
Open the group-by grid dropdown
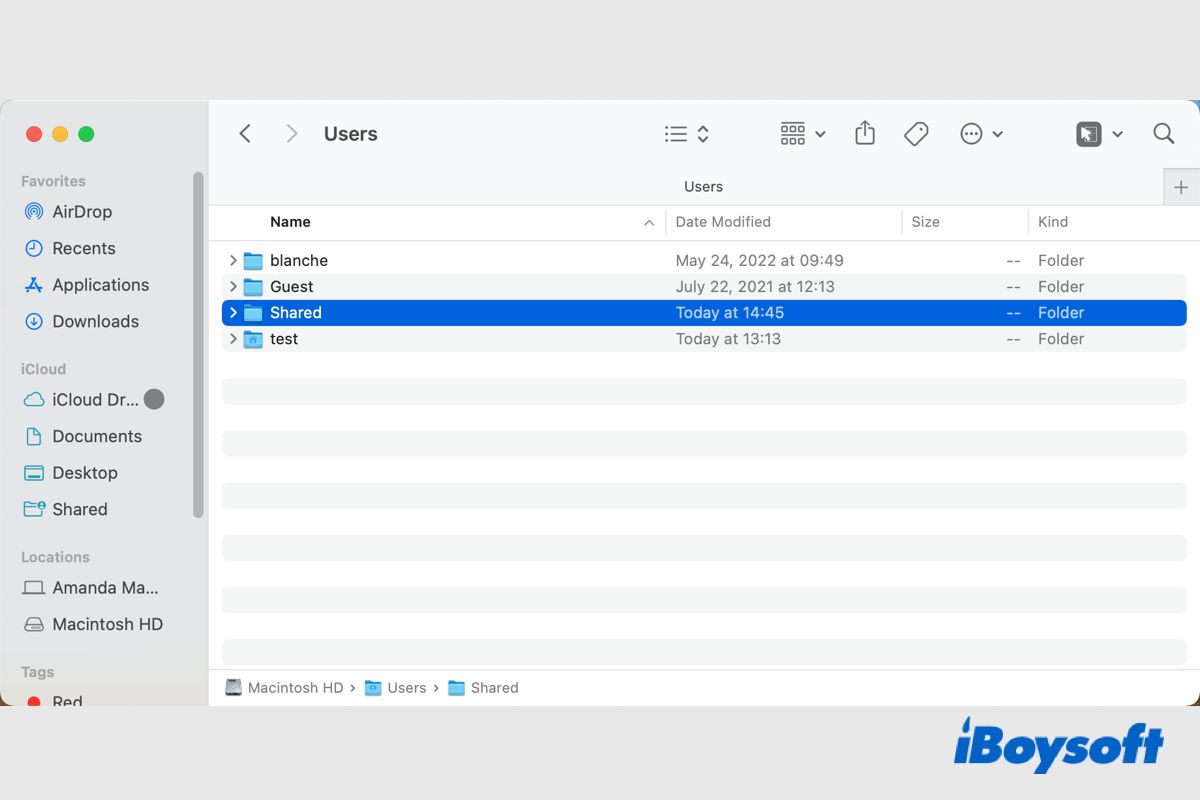[x=803, y=134]
